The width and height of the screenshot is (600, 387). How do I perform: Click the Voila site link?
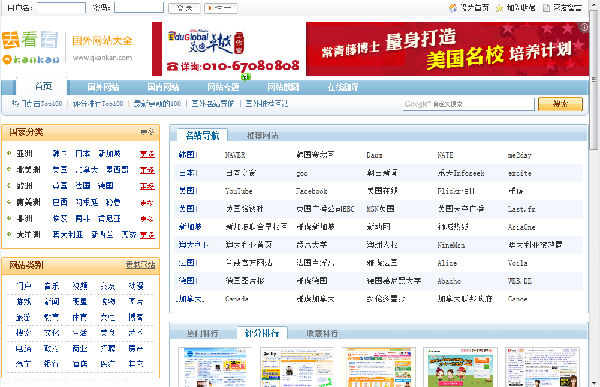[x=517, y=263]
